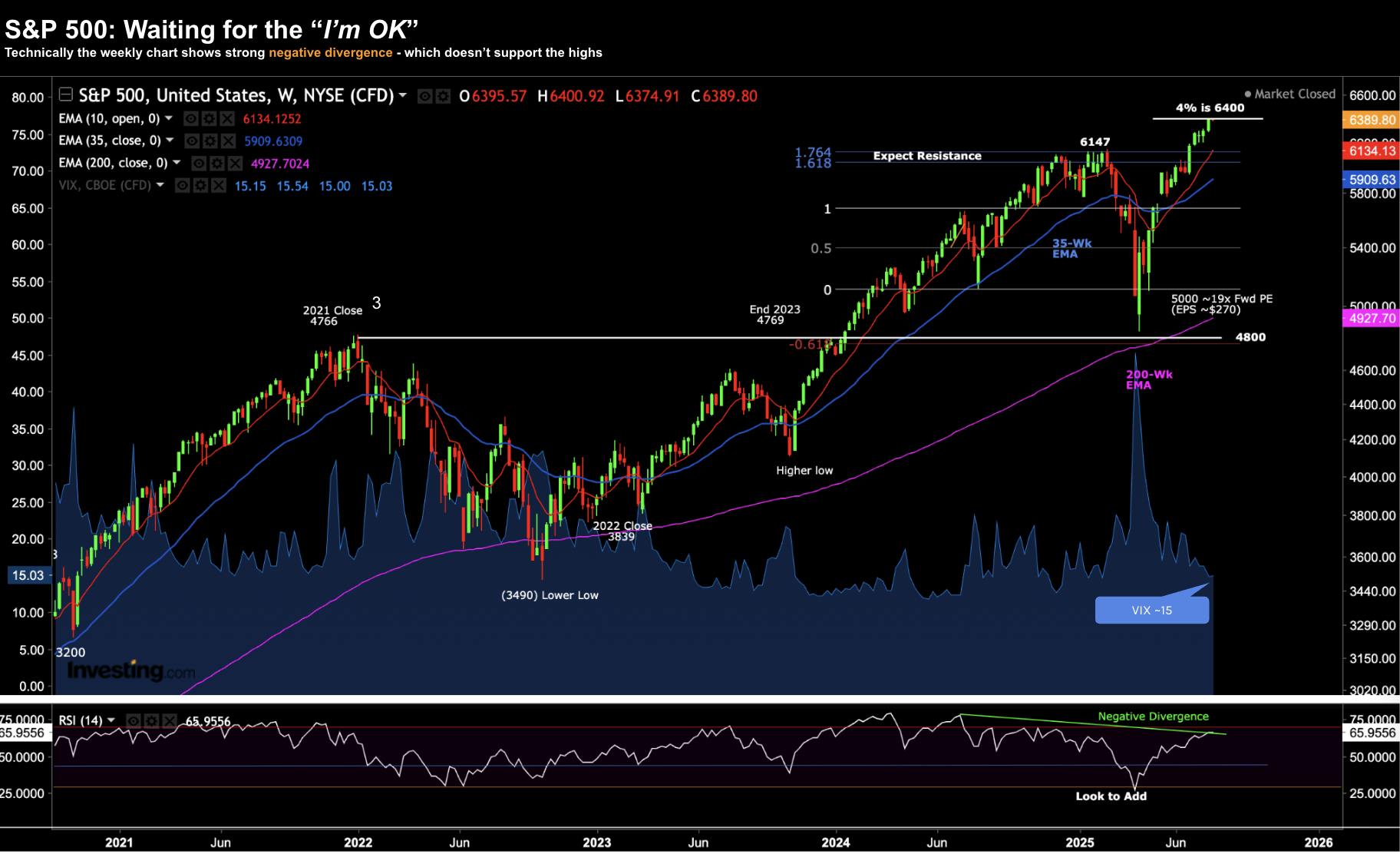
Task: Click the 2024 label on the time axis
Action: [x=835, y=842]
